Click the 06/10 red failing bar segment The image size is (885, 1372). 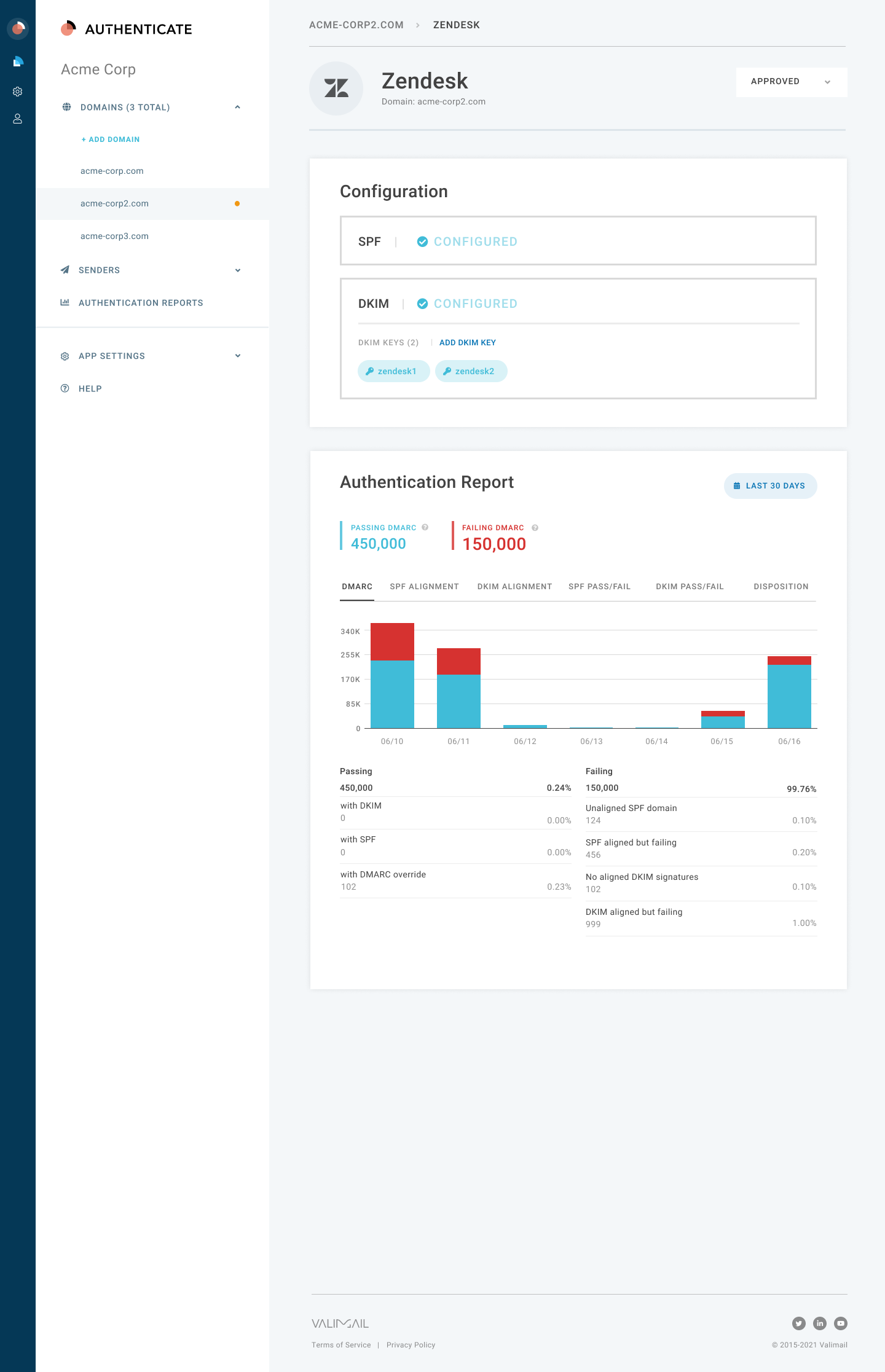[x=392, y=641]
